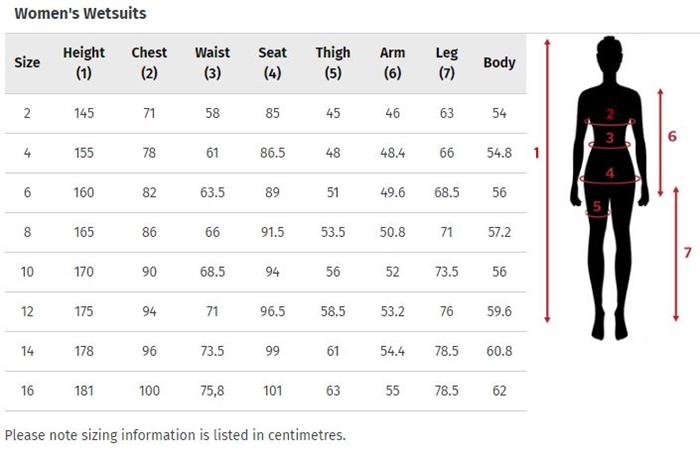Click the red number 2 chest marker
The width and height of the screenshot is (700, 451).
pyautogui.click(x=610, y=114)
